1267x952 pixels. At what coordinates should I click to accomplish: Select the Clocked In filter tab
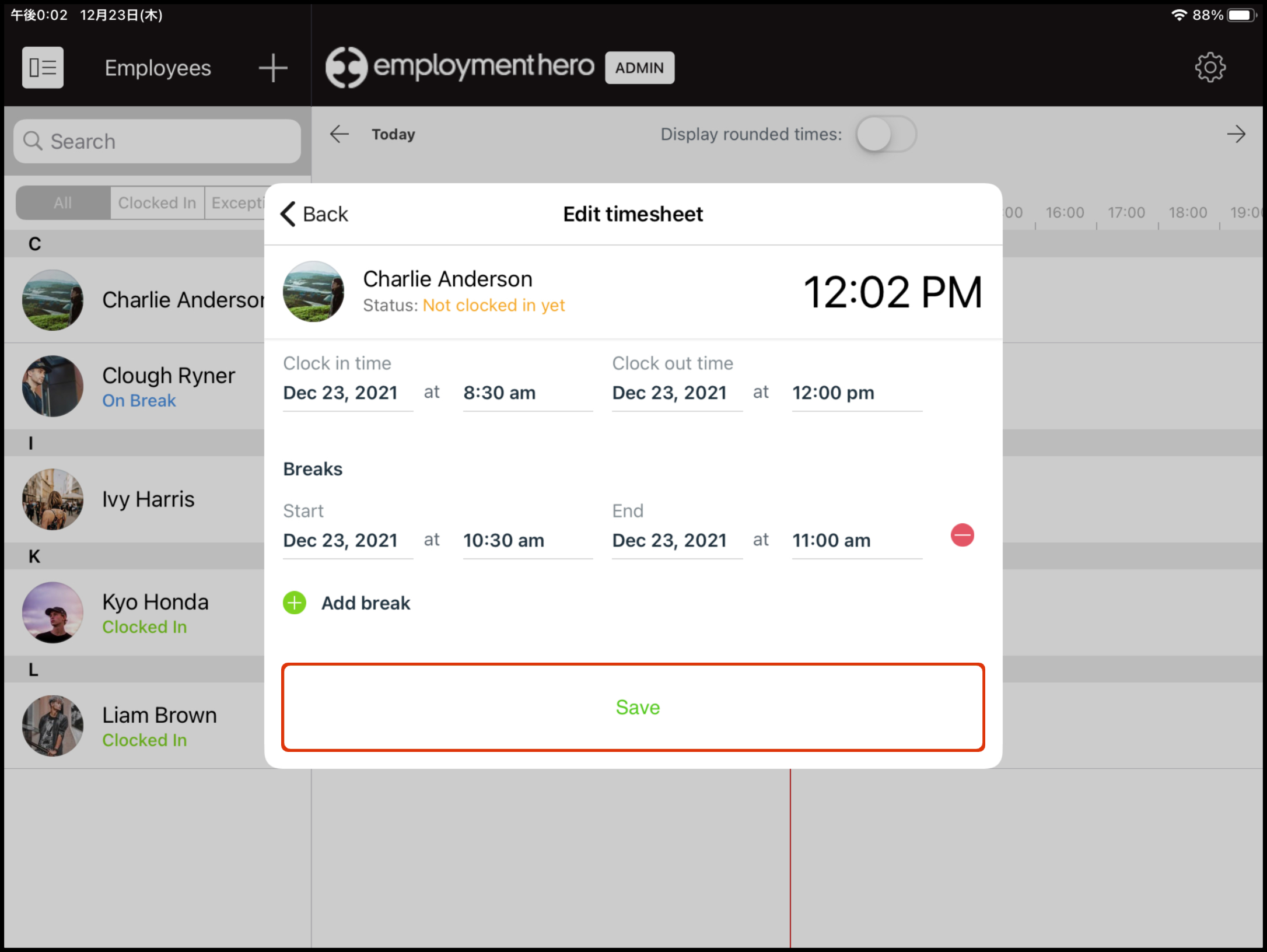click(157, 203)
